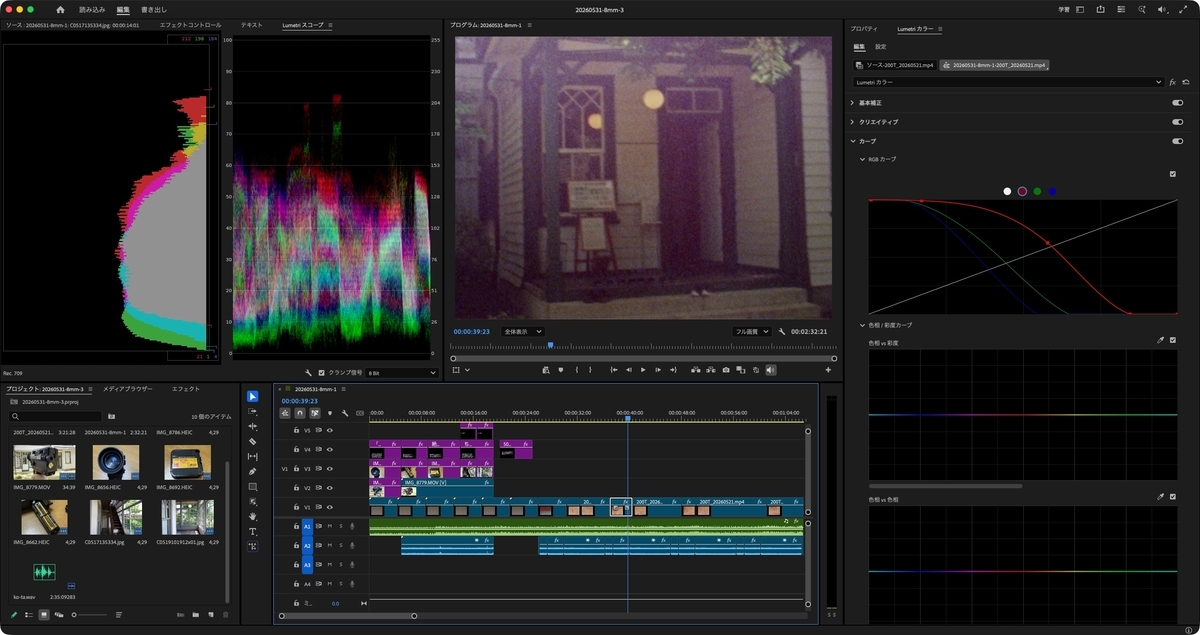Viewport: 1200px width, 635px height.
Task: Toggle Curves section switch
Action: tap(1177, 141)
